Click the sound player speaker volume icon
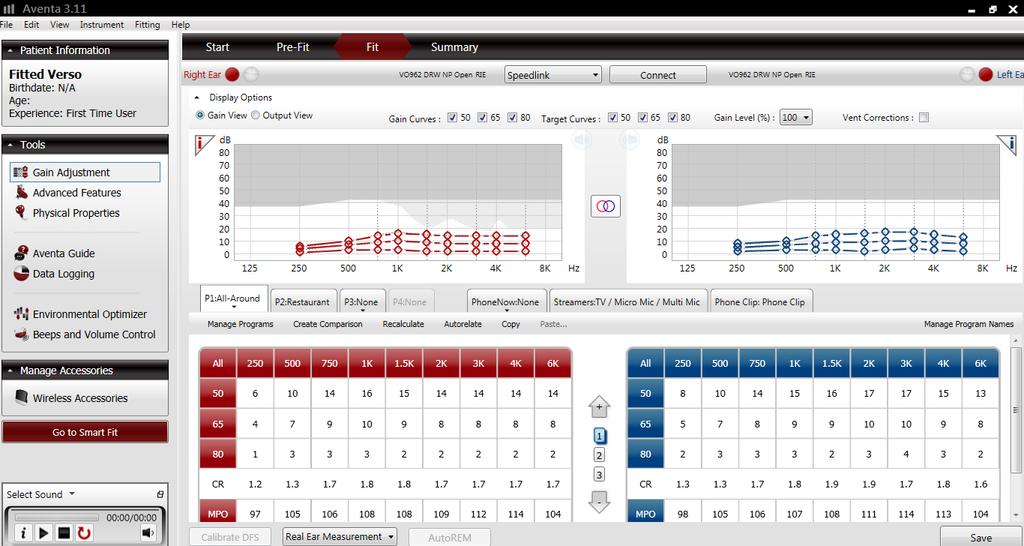Image resolution: width=1024 pixels, height=546 pixels. click(148, 533)
